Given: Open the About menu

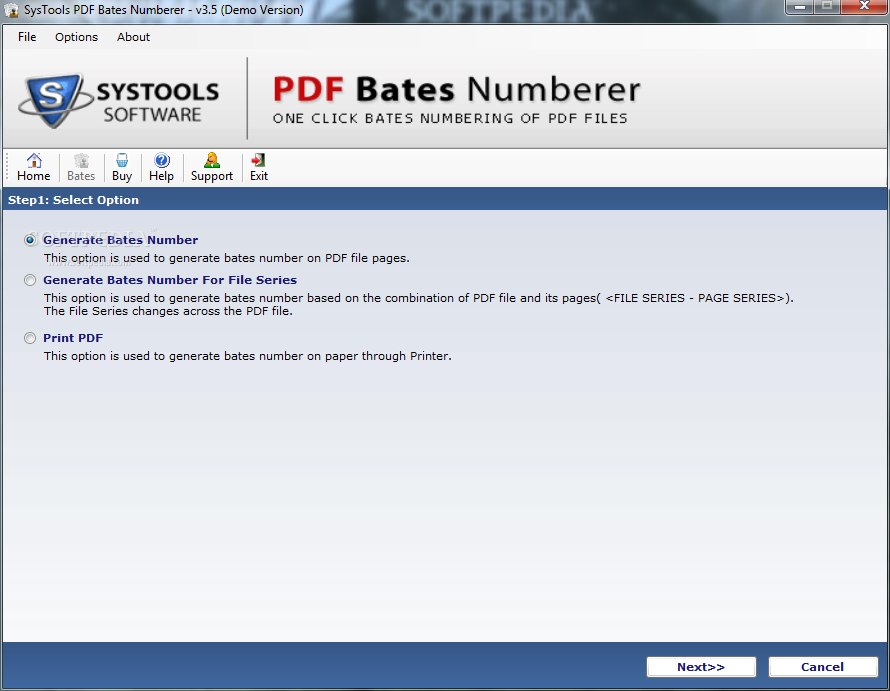Looking at the screenshot, I should pos(133,37).
